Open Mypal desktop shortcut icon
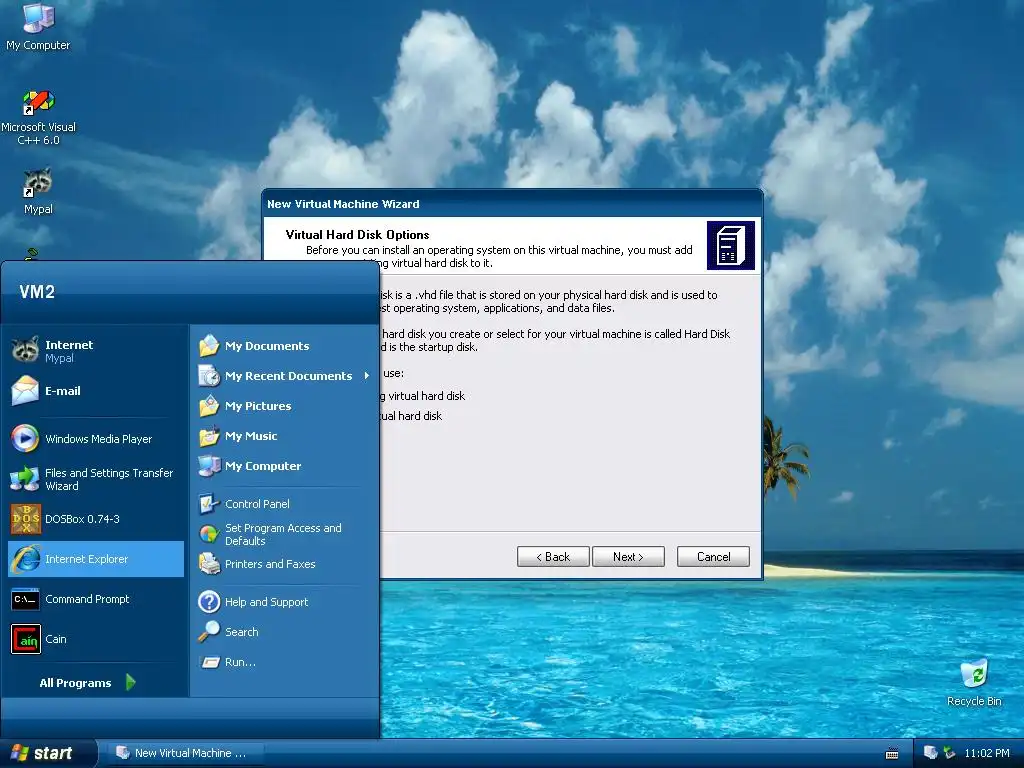 tap(38, 191)
